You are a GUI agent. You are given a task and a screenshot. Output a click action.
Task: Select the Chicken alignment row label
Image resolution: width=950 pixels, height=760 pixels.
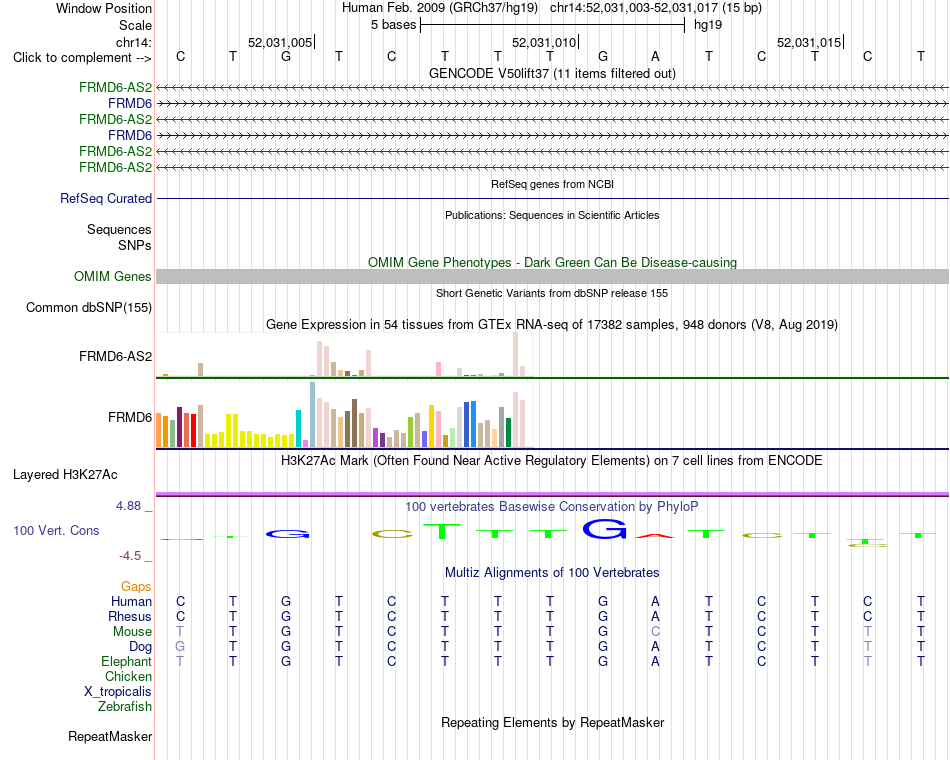[x=128, y=676]
